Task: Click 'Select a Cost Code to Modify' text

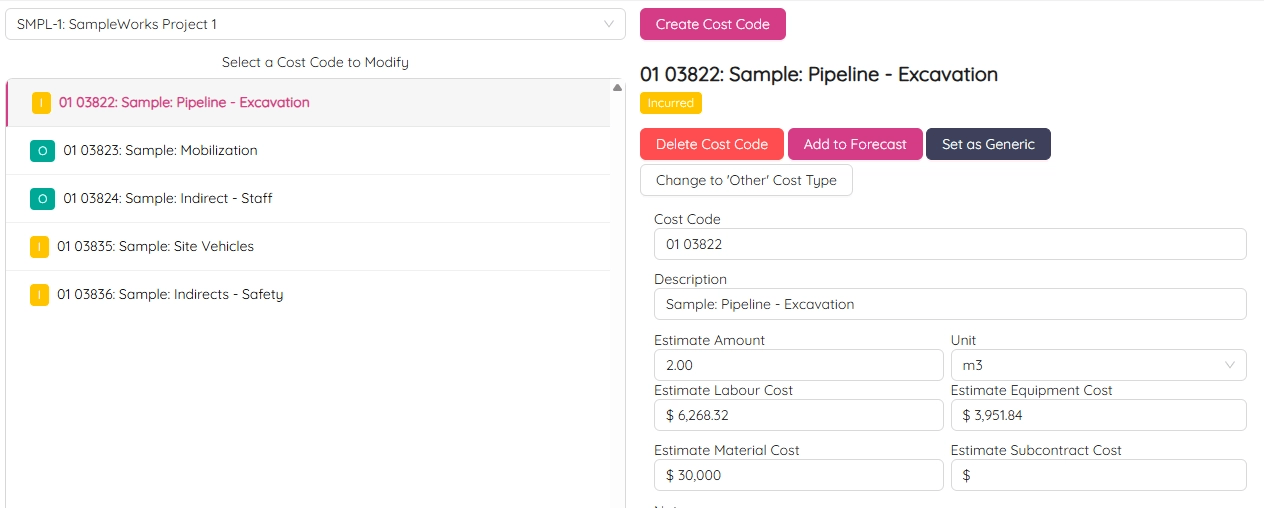Action: [x=315, y=62]
